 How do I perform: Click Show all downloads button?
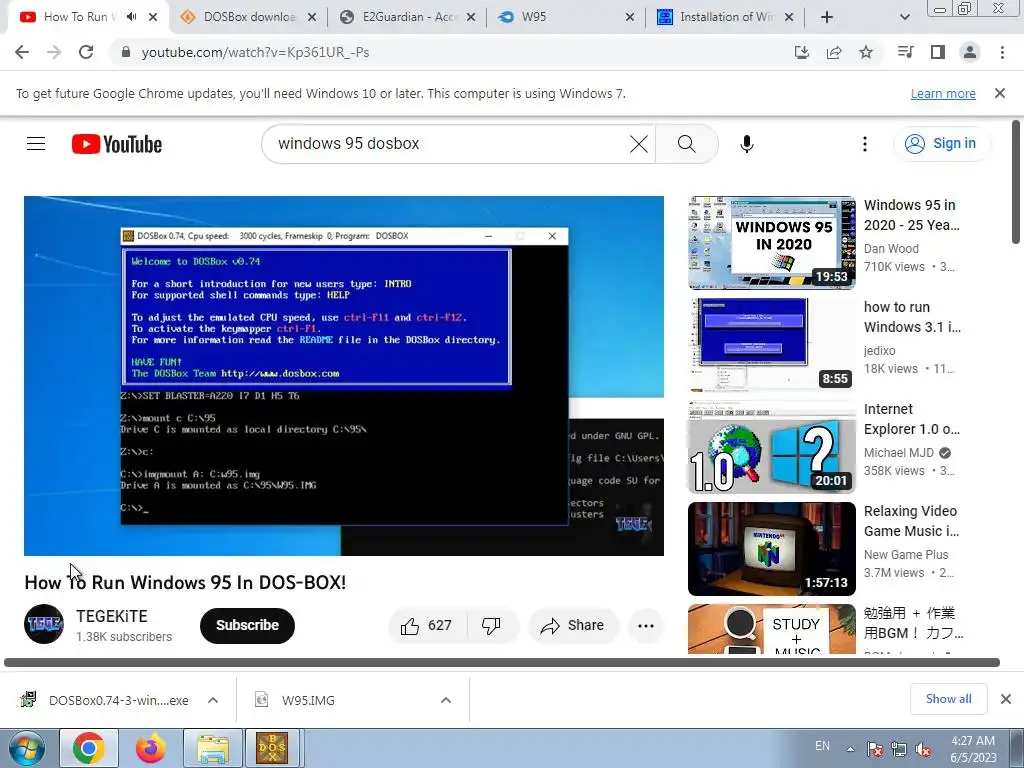pyautogui.click(x=948, y=699)
